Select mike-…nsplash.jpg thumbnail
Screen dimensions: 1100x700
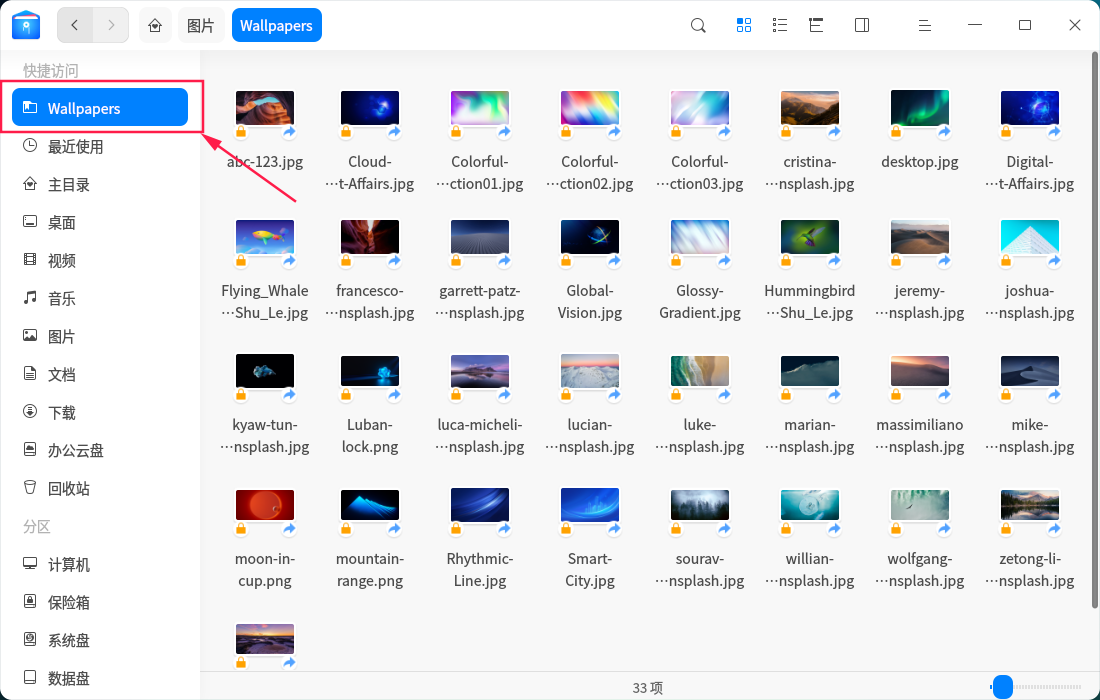pyautogui.click(x=1030, y=370)
